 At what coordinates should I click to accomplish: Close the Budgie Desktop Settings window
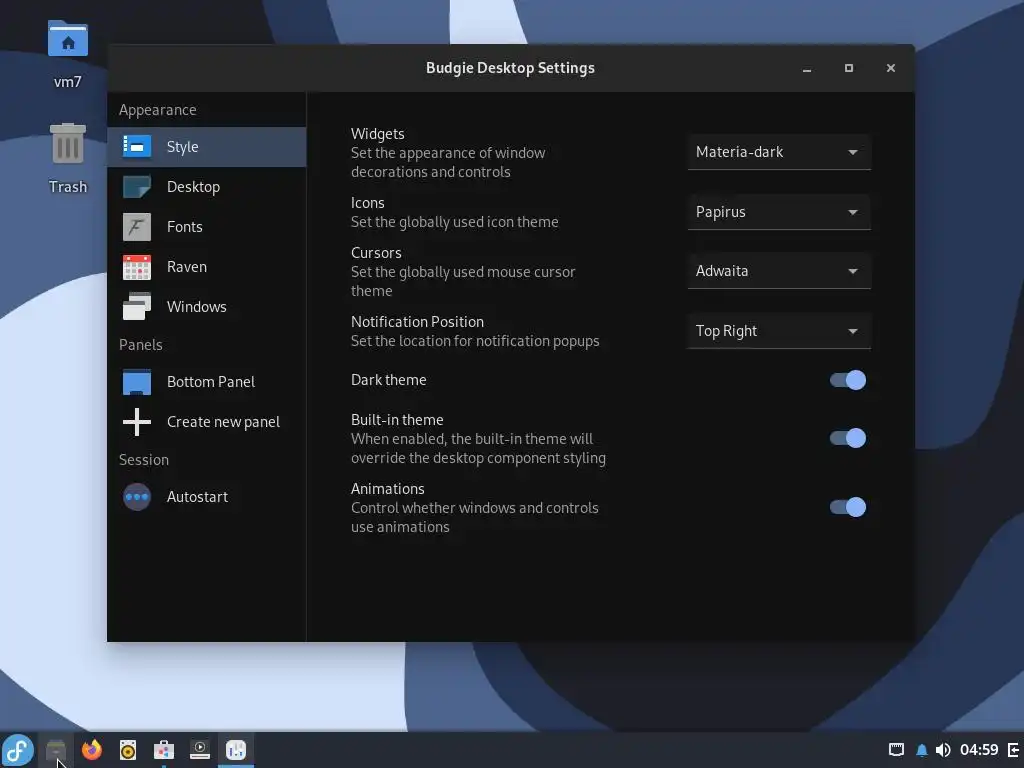click(x=891, y=69)
